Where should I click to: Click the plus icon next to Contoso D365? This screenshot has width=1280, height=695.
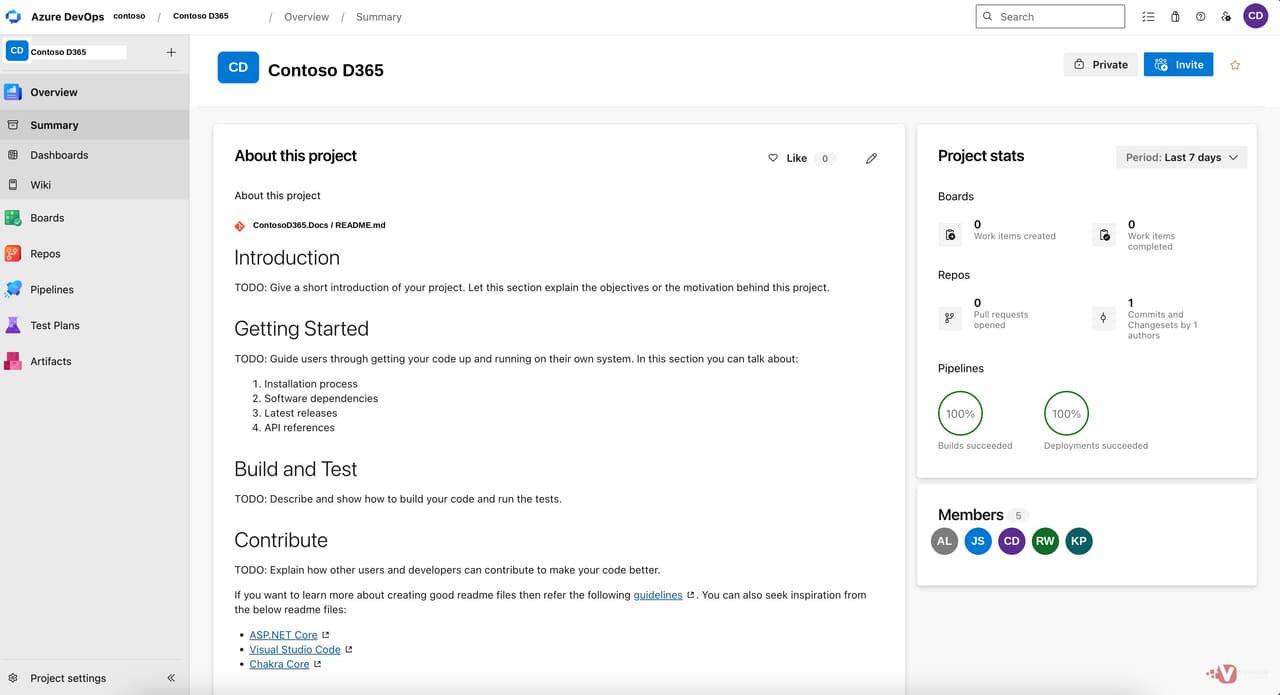coord(171,52)
